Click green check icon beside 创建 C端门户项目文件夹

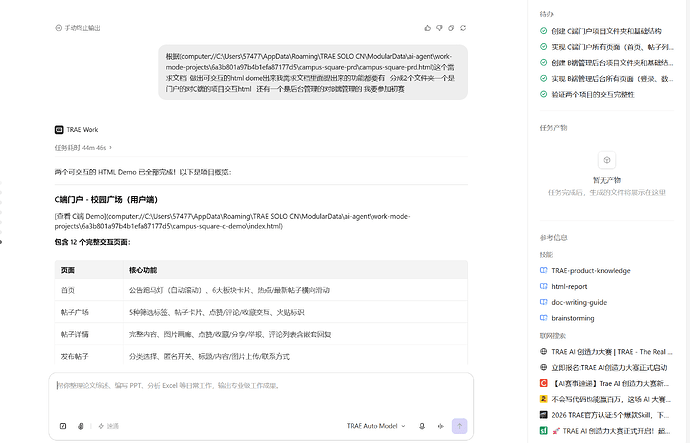[x=543, y=31]
